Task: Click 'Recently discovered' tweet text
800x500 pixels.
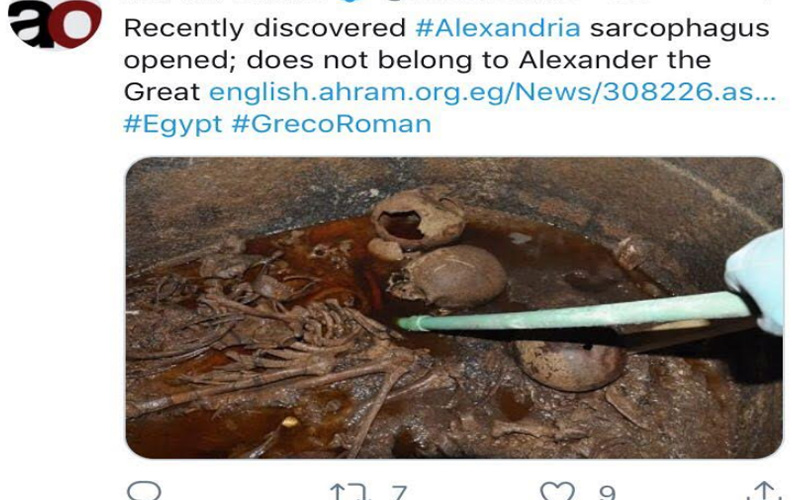Action: click(x=264, y=28)
